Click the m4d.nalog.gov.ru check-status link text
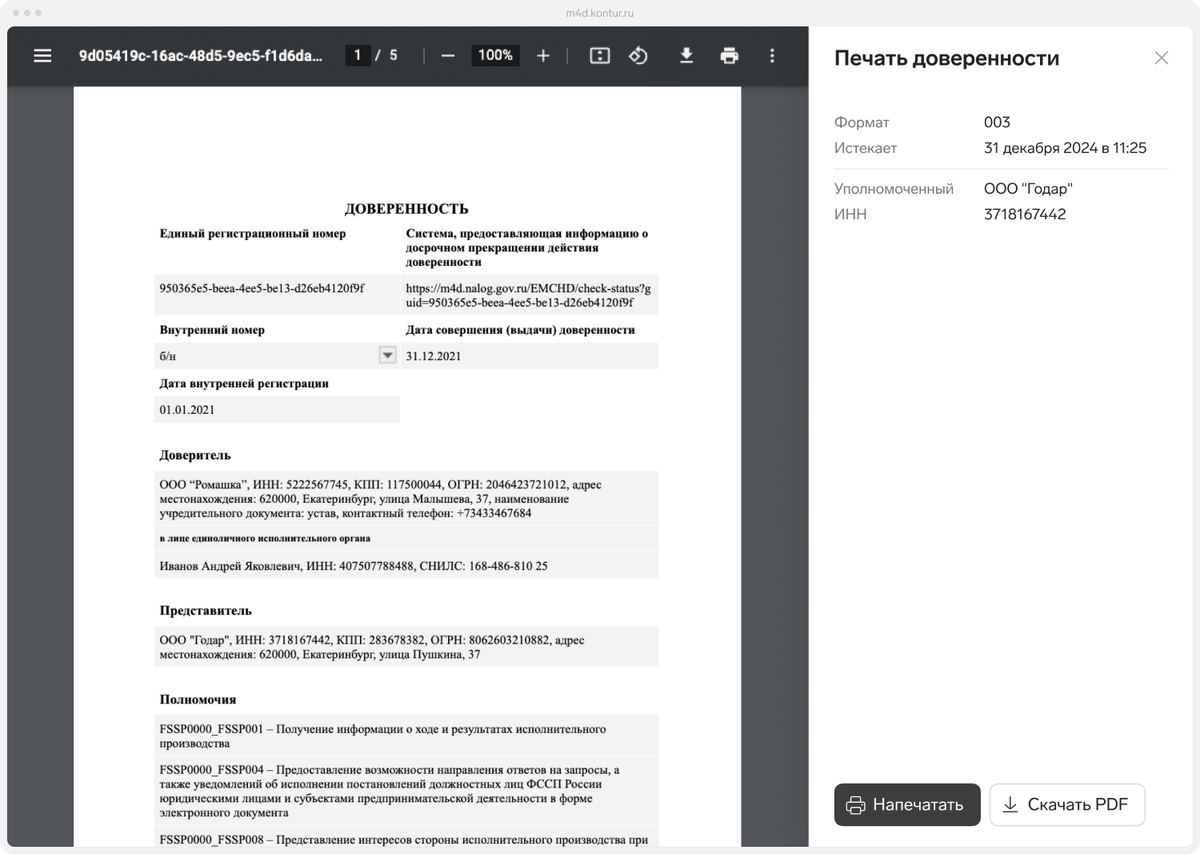This screenshot has width=1200, height=854. tap(528, 295)
